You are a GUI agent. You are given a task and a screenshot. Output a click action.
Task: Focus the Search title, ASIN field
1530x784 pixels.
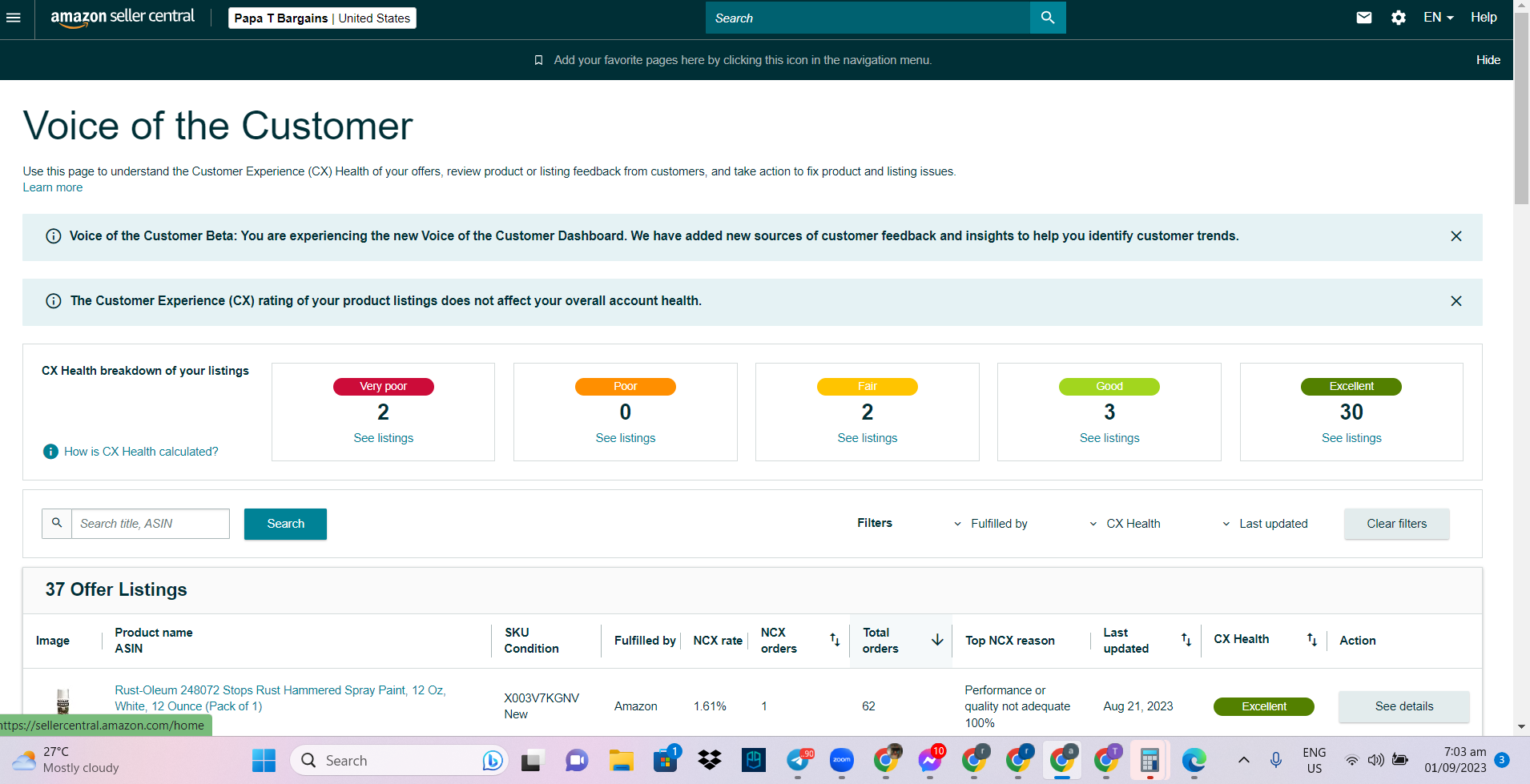tap(151, 524)
